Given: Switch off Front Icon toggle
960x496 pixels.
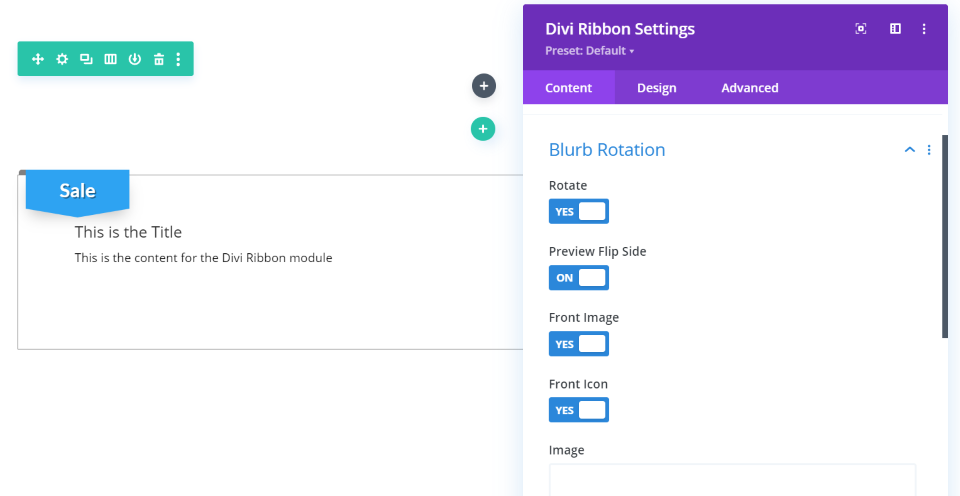Looking at the screenshot, I should 578,410.
